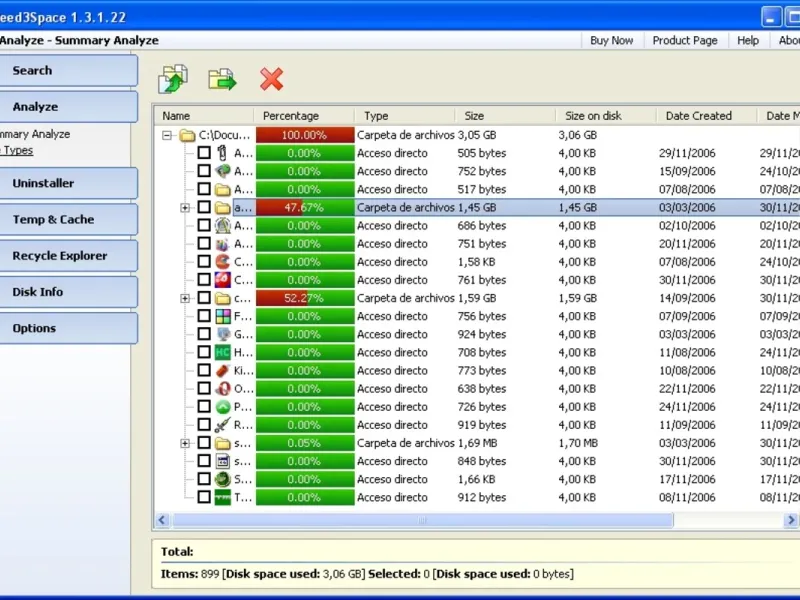
Task: Click the file icon in the 1,58 KB row
Action: [222, 262]
